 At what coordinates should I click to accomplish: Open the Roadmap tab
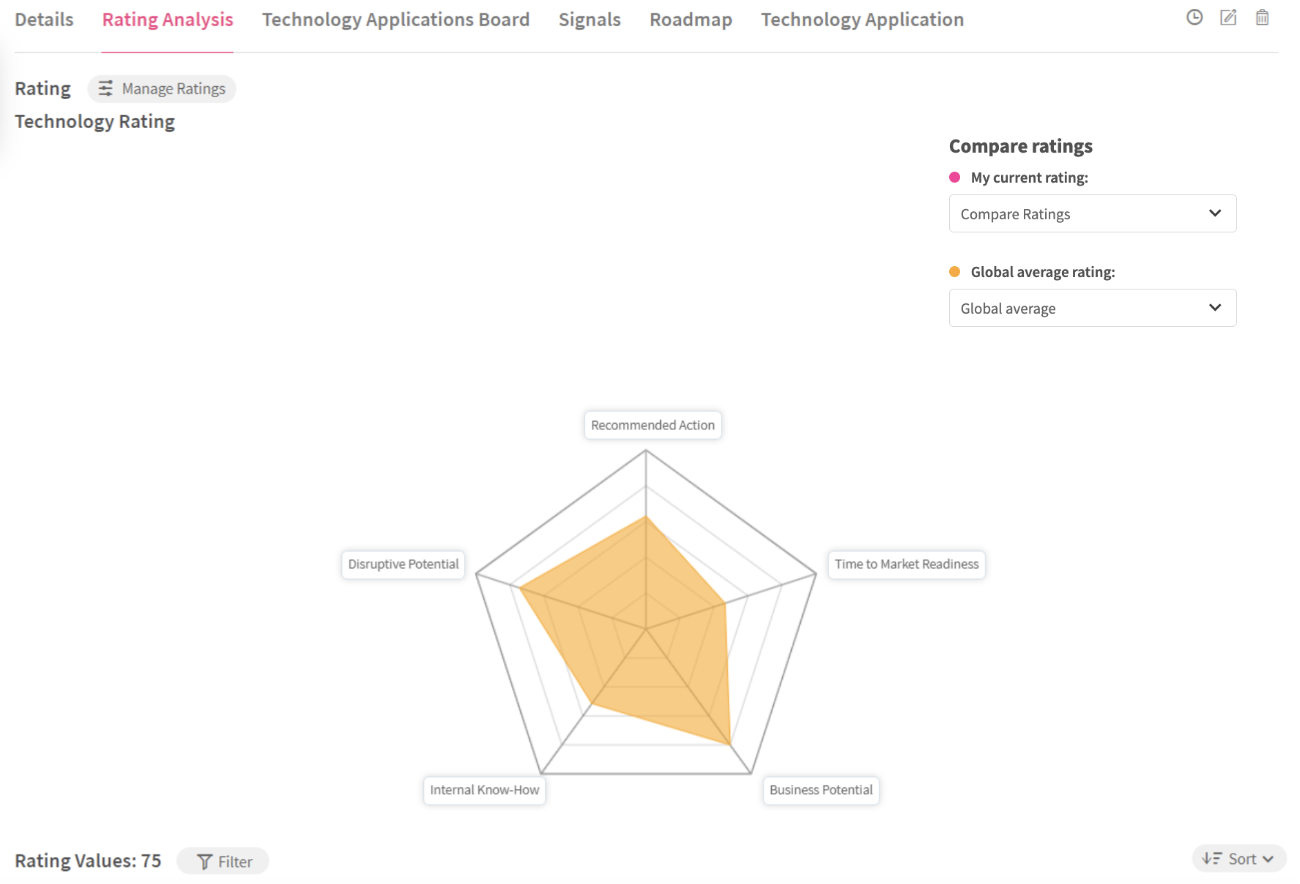pyautogui.click(x=690, y=20)
